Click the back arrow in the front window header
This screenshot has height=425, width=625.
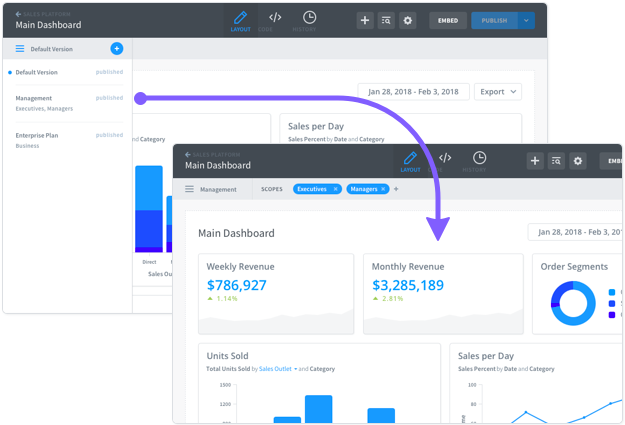click(188, 155)
